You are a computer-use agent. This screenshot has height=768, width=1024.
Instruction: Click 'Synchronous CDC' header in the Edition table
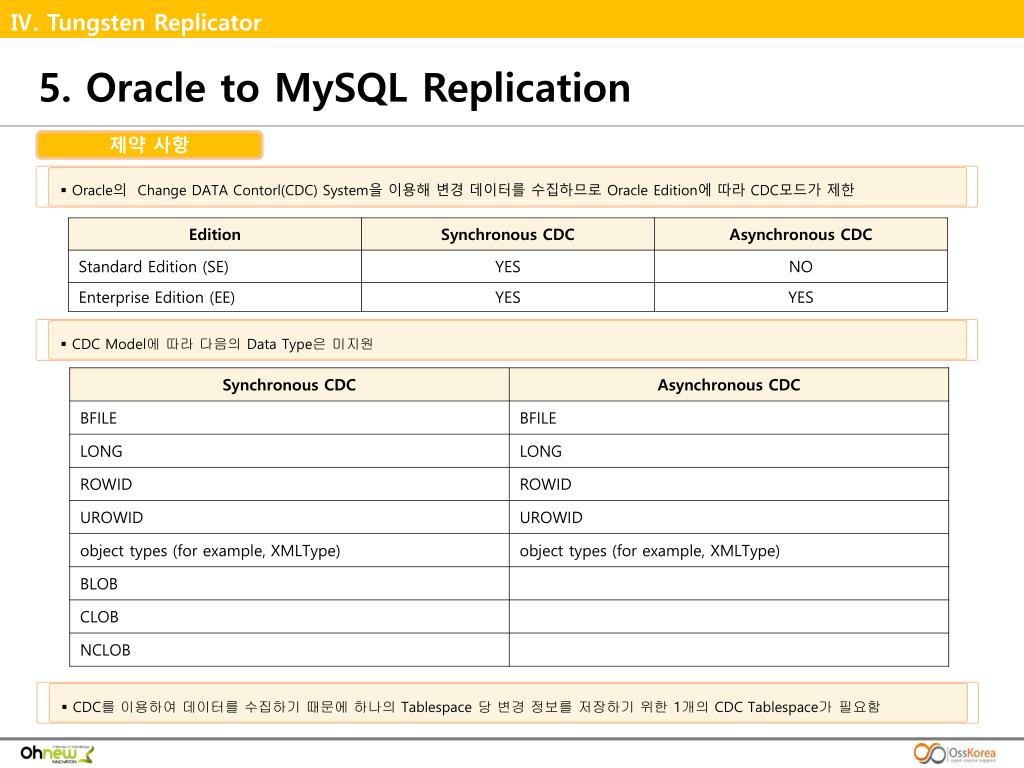tap(507, 234)
